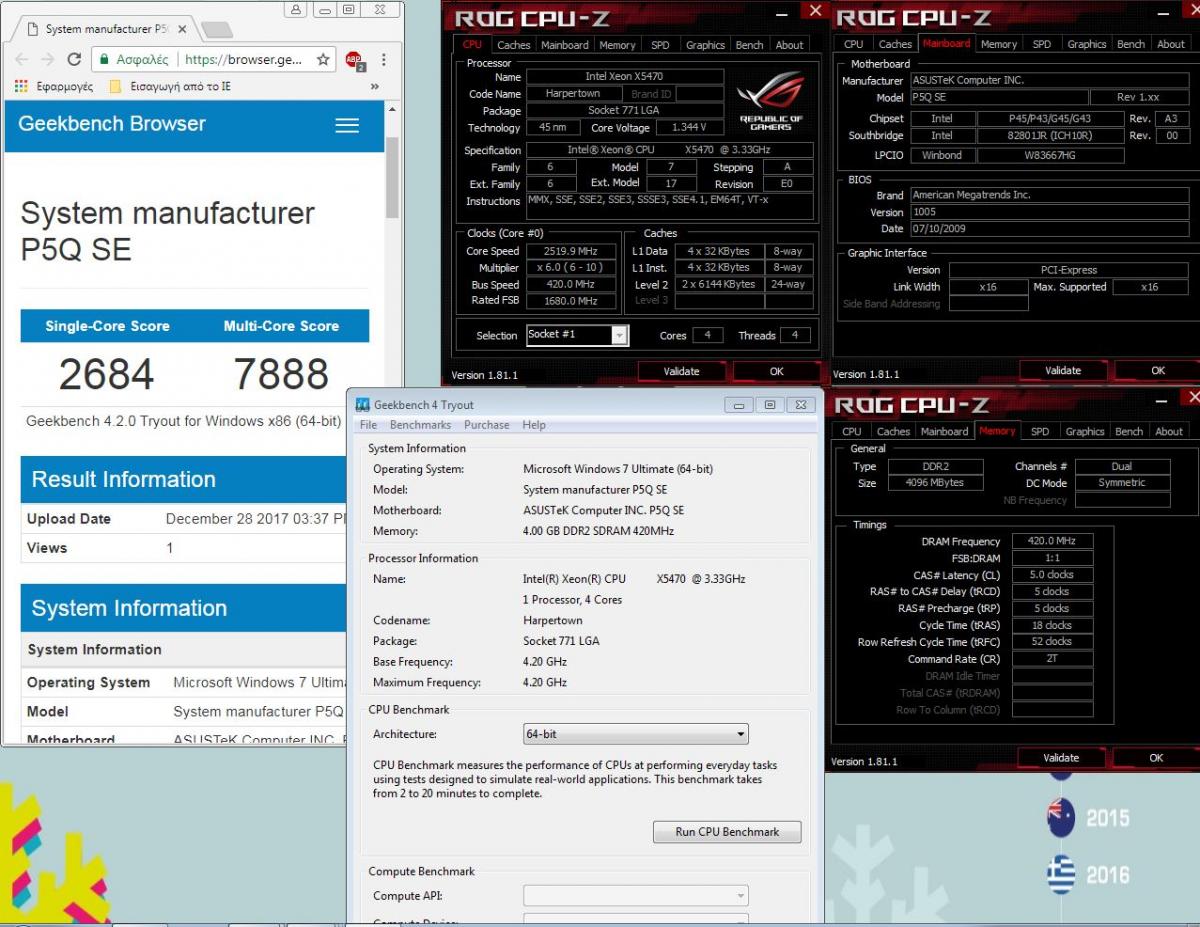Click Validate in CPU tab window

click(x=682, y=371)
